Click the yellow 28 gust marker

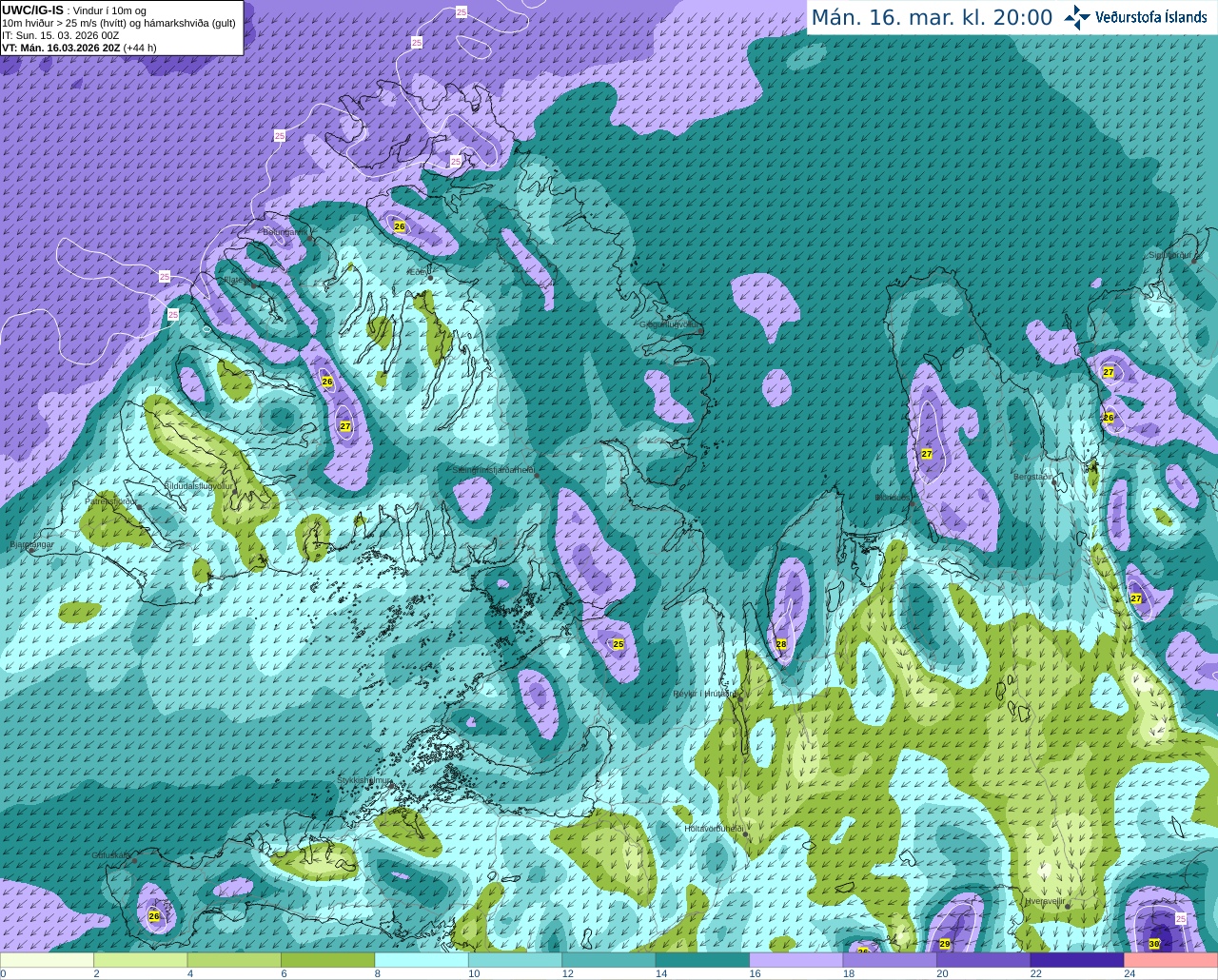pyautogui.click(x=781, y=645)
